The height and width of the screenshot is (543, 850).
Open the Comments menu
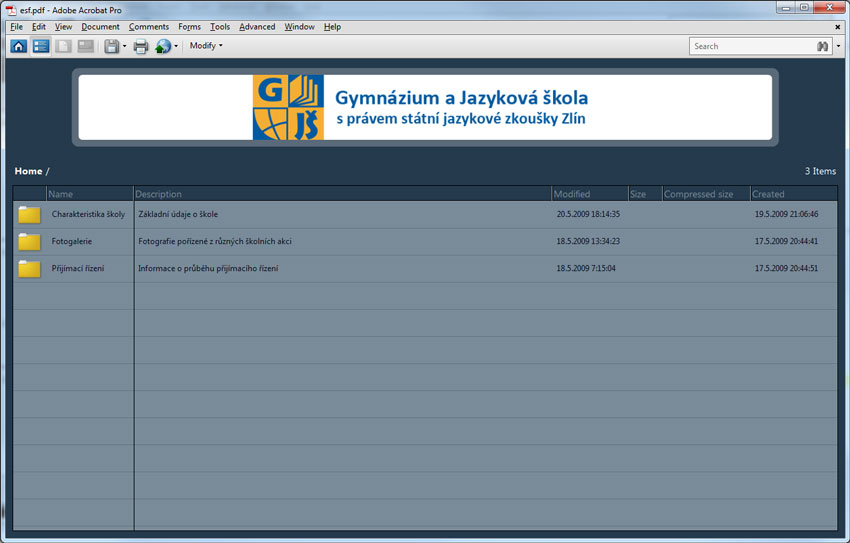pos(149,27)
